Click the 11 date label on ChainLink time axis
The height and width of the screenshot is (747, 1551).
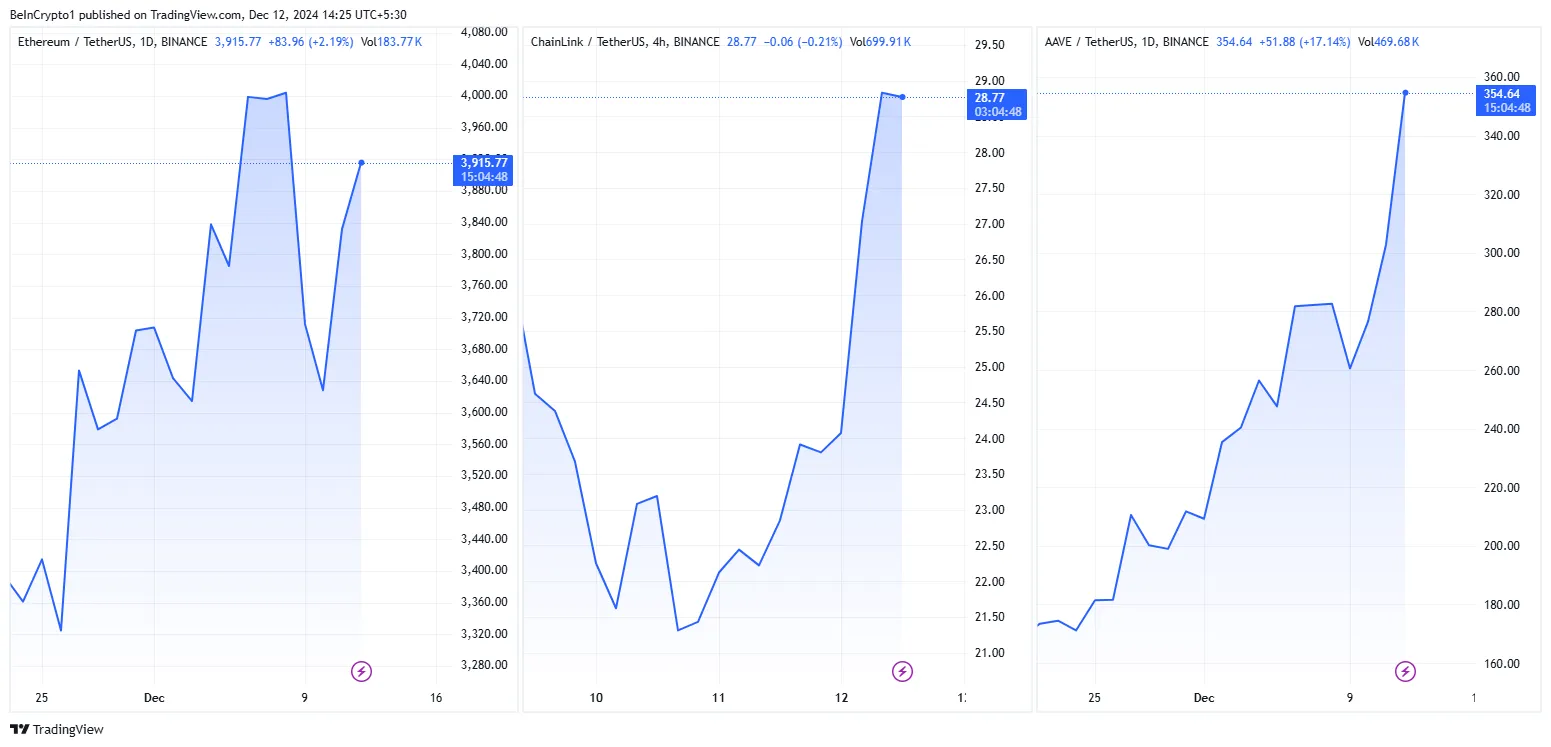[718, 698]
